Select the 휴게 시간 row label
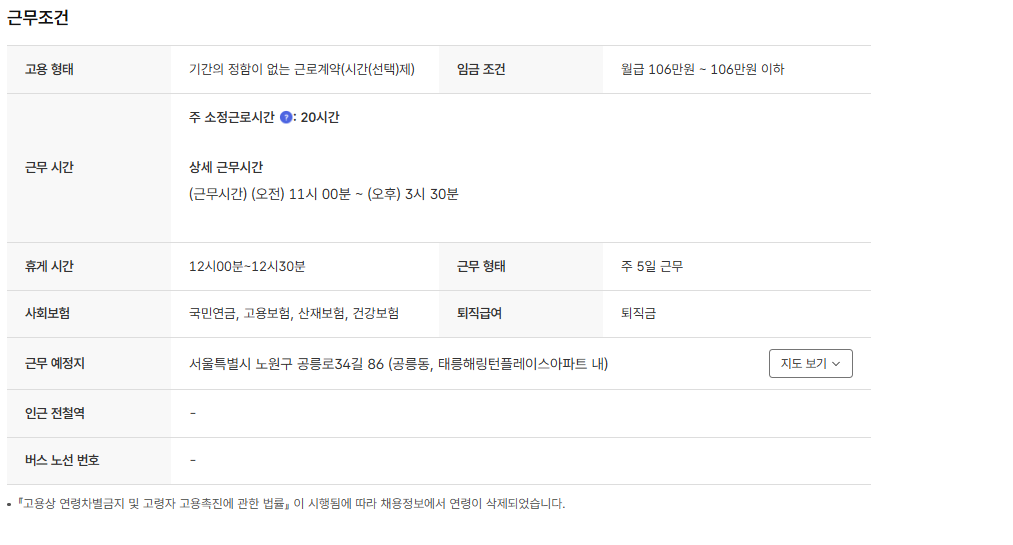The height and width of the screenshot is (545, 1013). click(x=49, y=267)
